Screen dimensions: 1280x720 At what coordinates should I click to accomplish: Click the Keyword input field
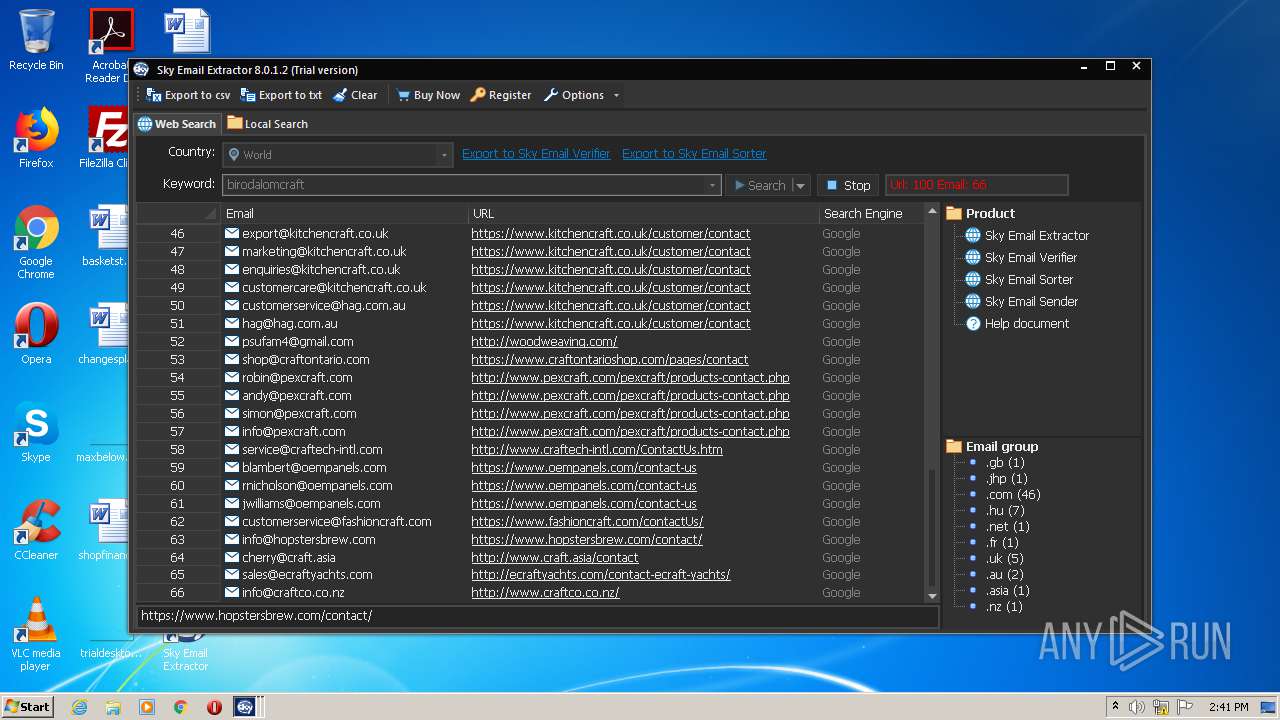coord(464,185)
